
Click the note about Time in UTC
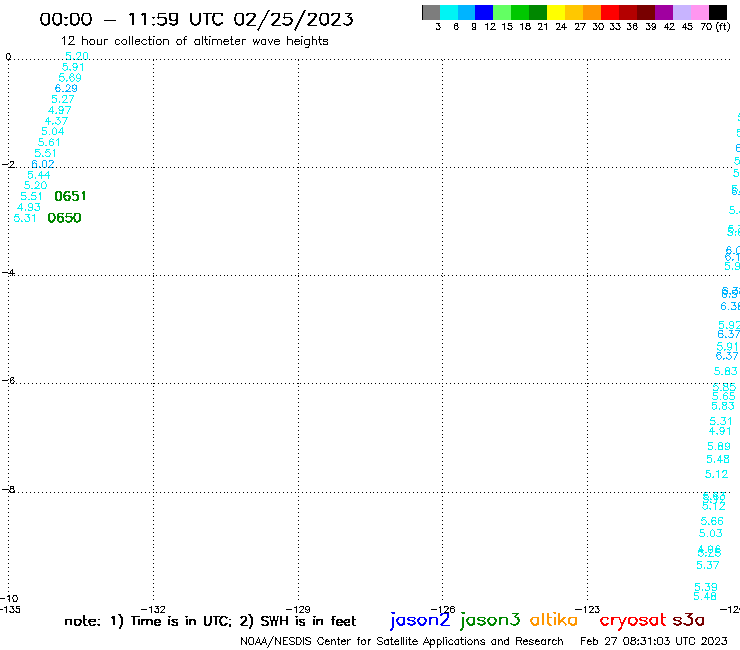coord(210,621)
